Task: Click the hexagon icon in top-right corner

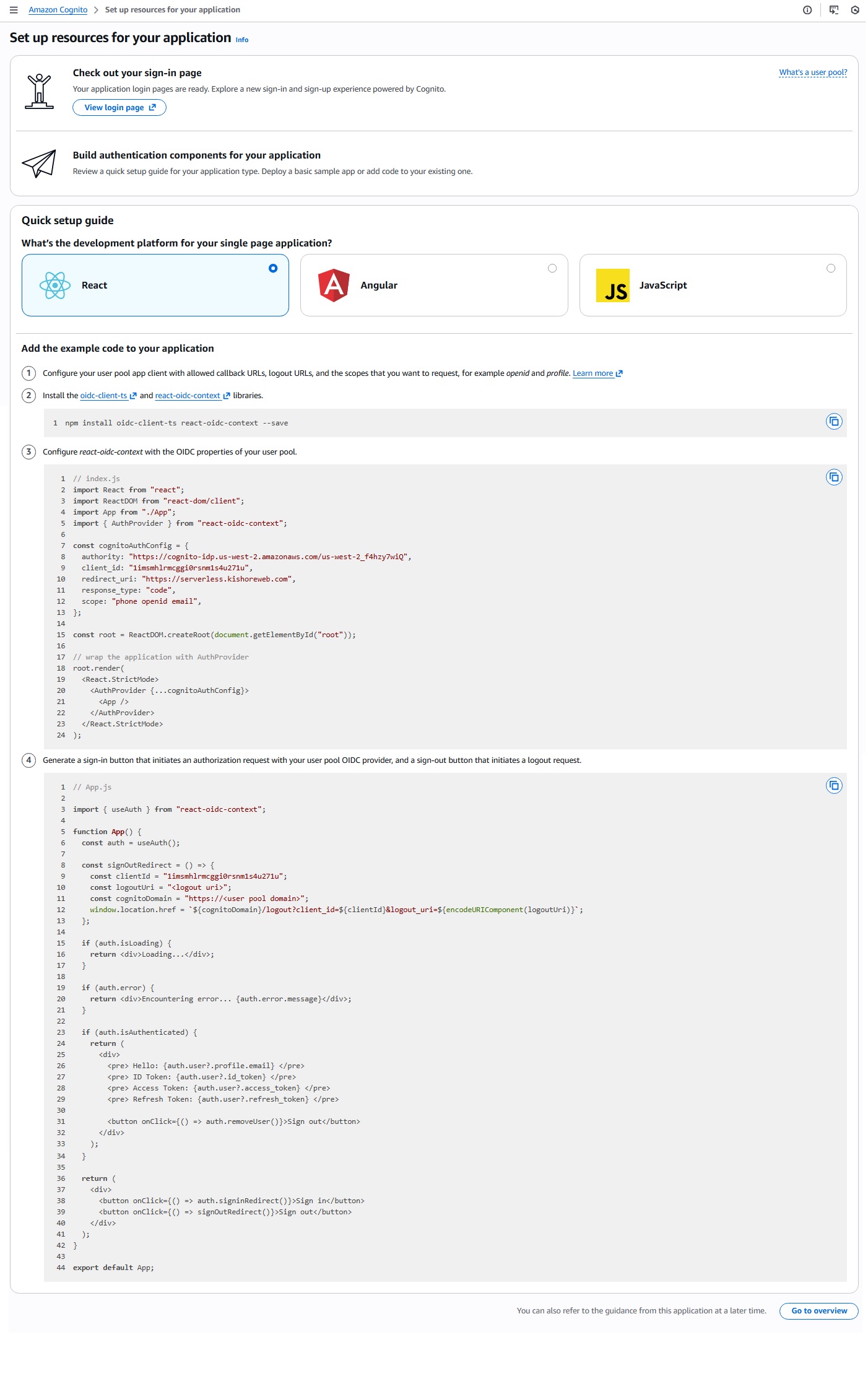Action: pos(854,10)
